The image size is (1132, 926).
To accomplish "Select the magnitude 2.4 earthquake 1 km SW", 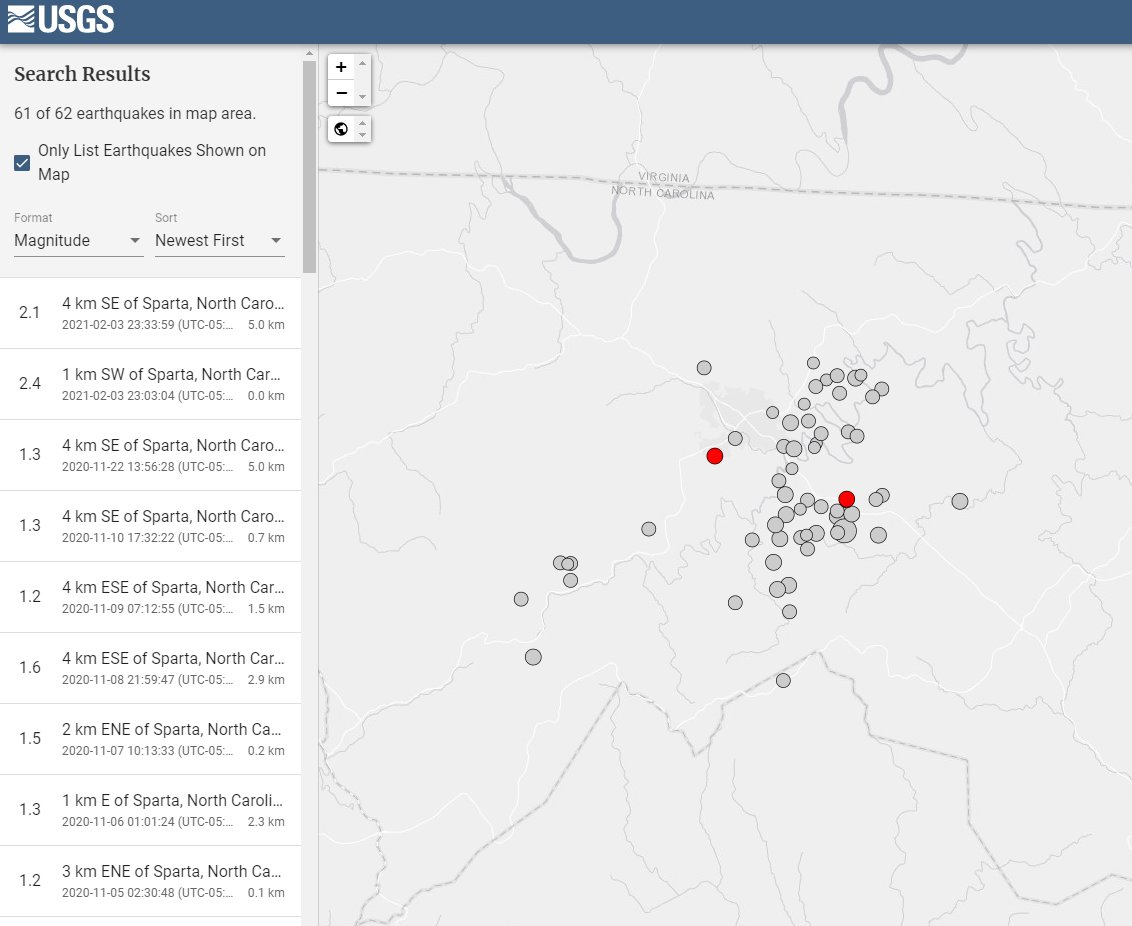I will point(150,384).
